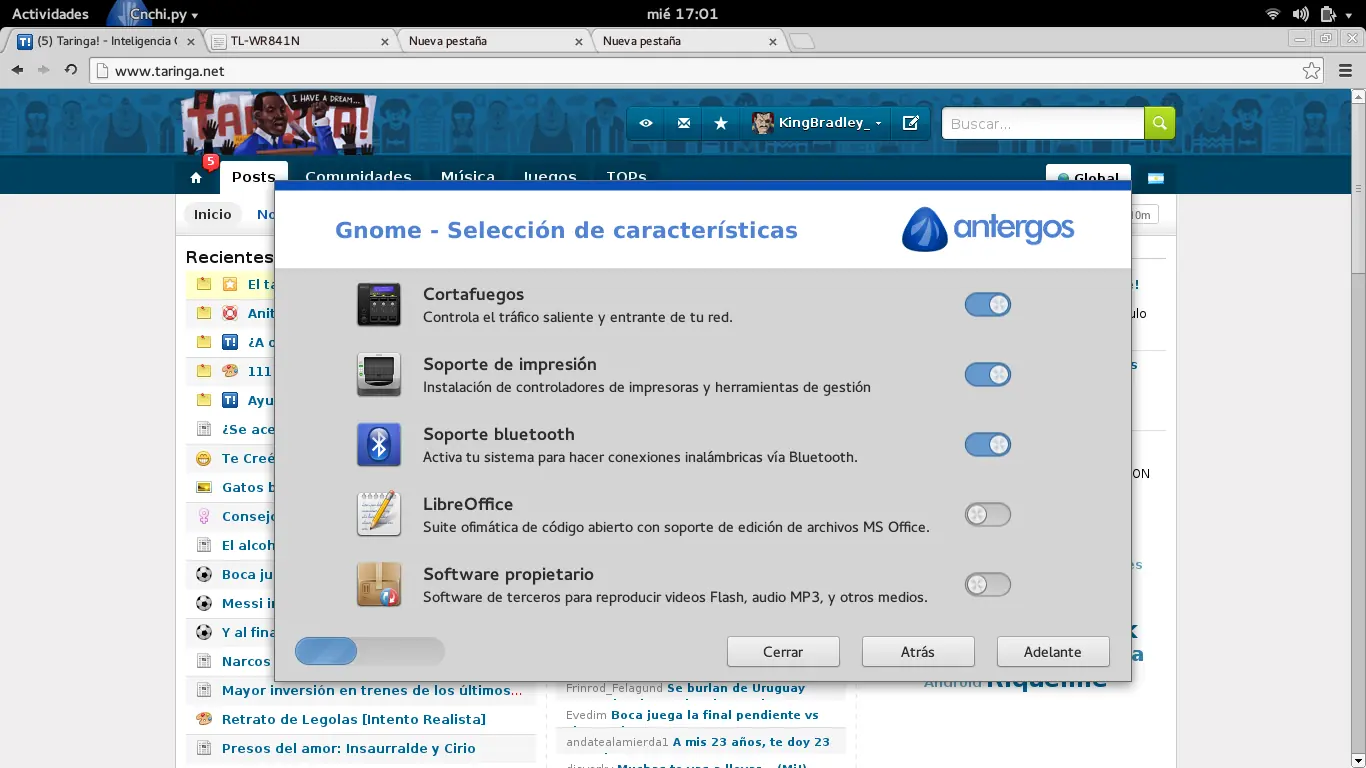Open 'Retrato de Legolas [Intento Realista]' post
This screenshot has width=1366, height=768.
click(x=354, y=719)
